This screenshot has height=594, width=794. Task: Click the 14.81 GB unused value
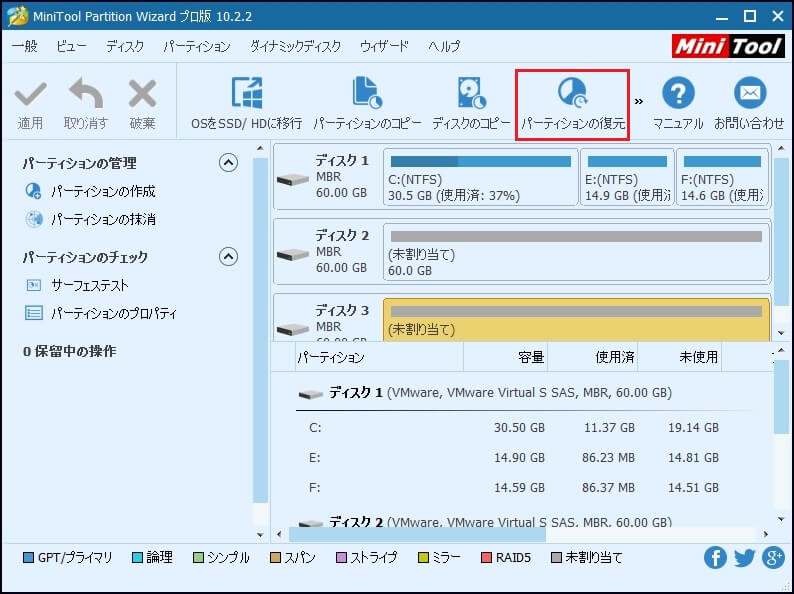point(693,458)
